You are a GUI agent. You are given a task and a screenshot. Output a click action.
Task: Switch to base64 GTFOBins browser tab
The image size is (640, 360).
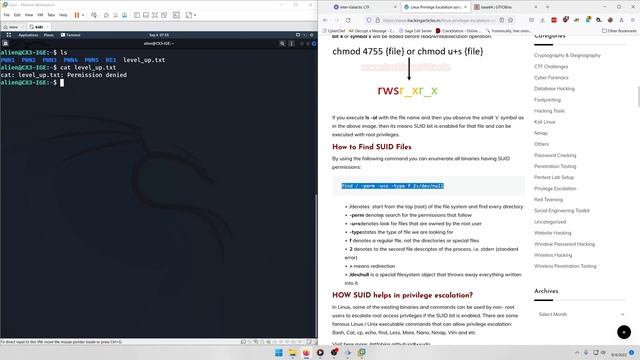click(x=505, y=7)
